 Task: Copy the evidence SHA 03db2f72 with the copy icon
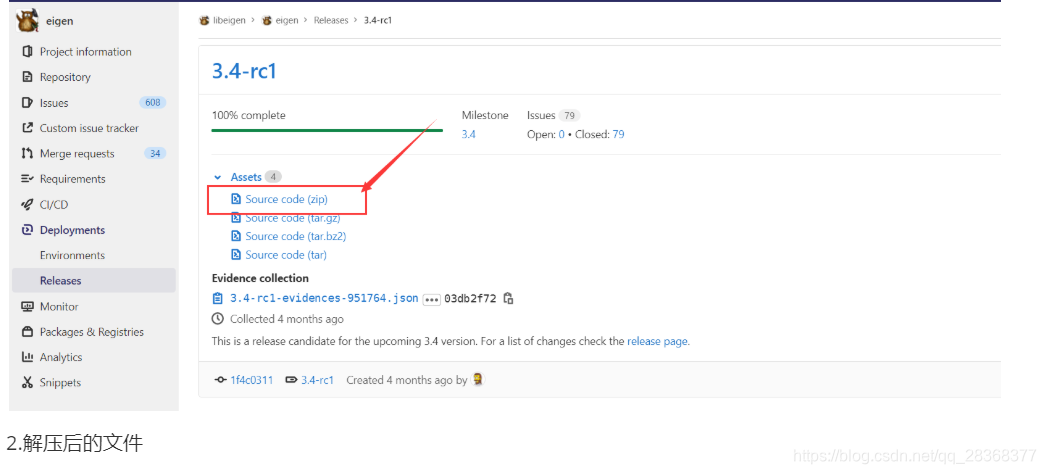(508, 298)
